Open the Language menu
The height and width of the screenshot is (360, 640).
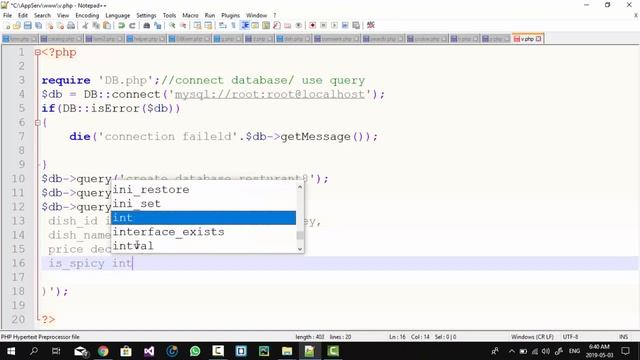click(x=118, y=15)
